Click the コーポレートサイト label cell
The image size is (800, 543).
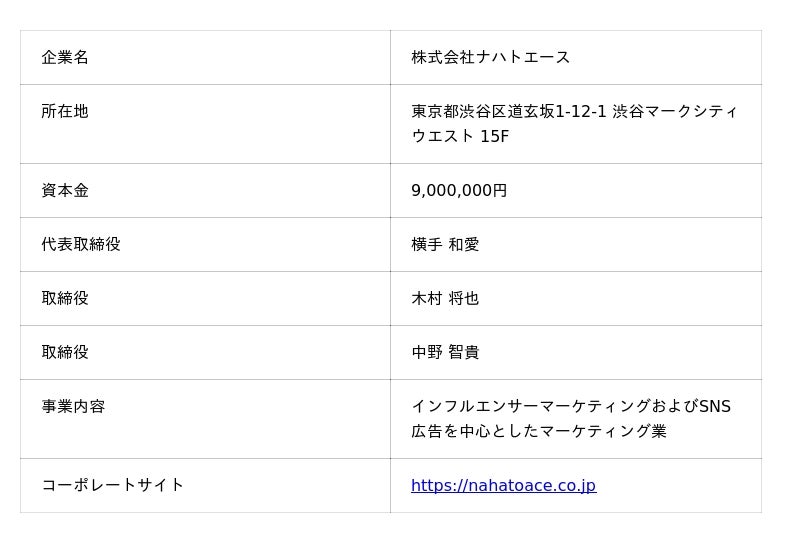113,486
